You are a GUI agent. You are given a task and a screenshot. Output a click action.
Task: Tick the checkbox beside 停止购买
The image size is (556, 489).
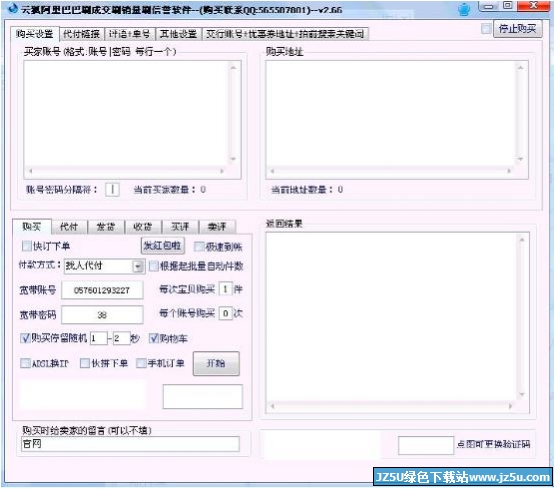tap(486, 29)
